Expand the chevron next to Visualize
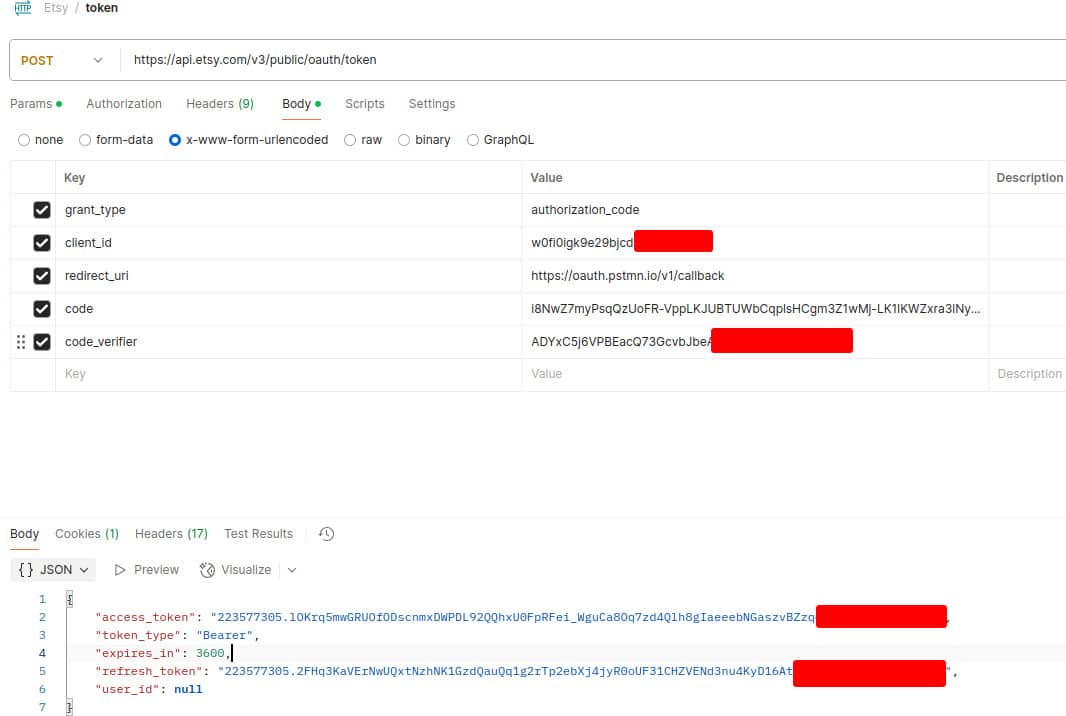Image resolution: width=1066 pixels, height=716 pixels. tap(292, 570)
